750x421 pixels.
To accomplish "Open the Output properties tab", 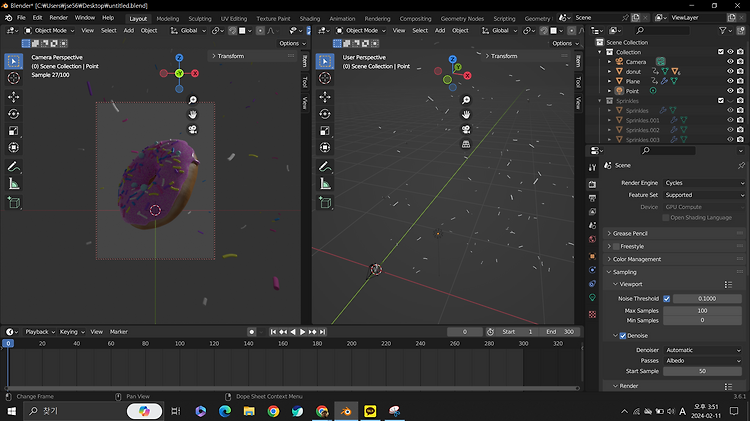I will 592,198.
